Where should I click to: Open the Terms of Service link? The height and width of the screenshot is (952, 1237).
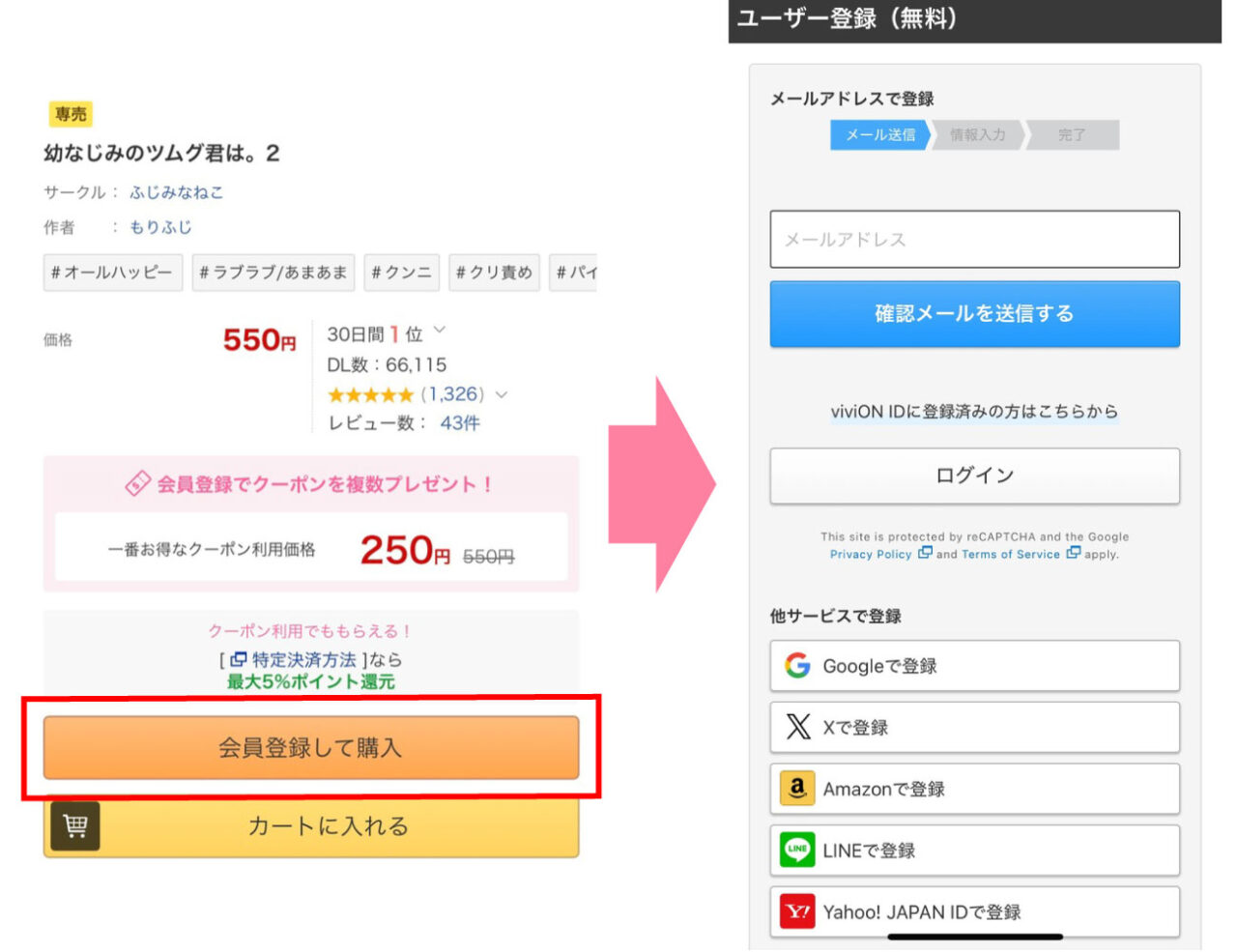point(1010,555)
